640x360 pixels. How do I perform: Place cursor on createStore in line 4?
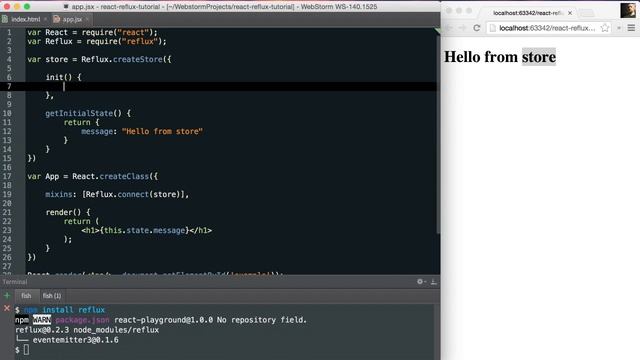coord(138,59)
